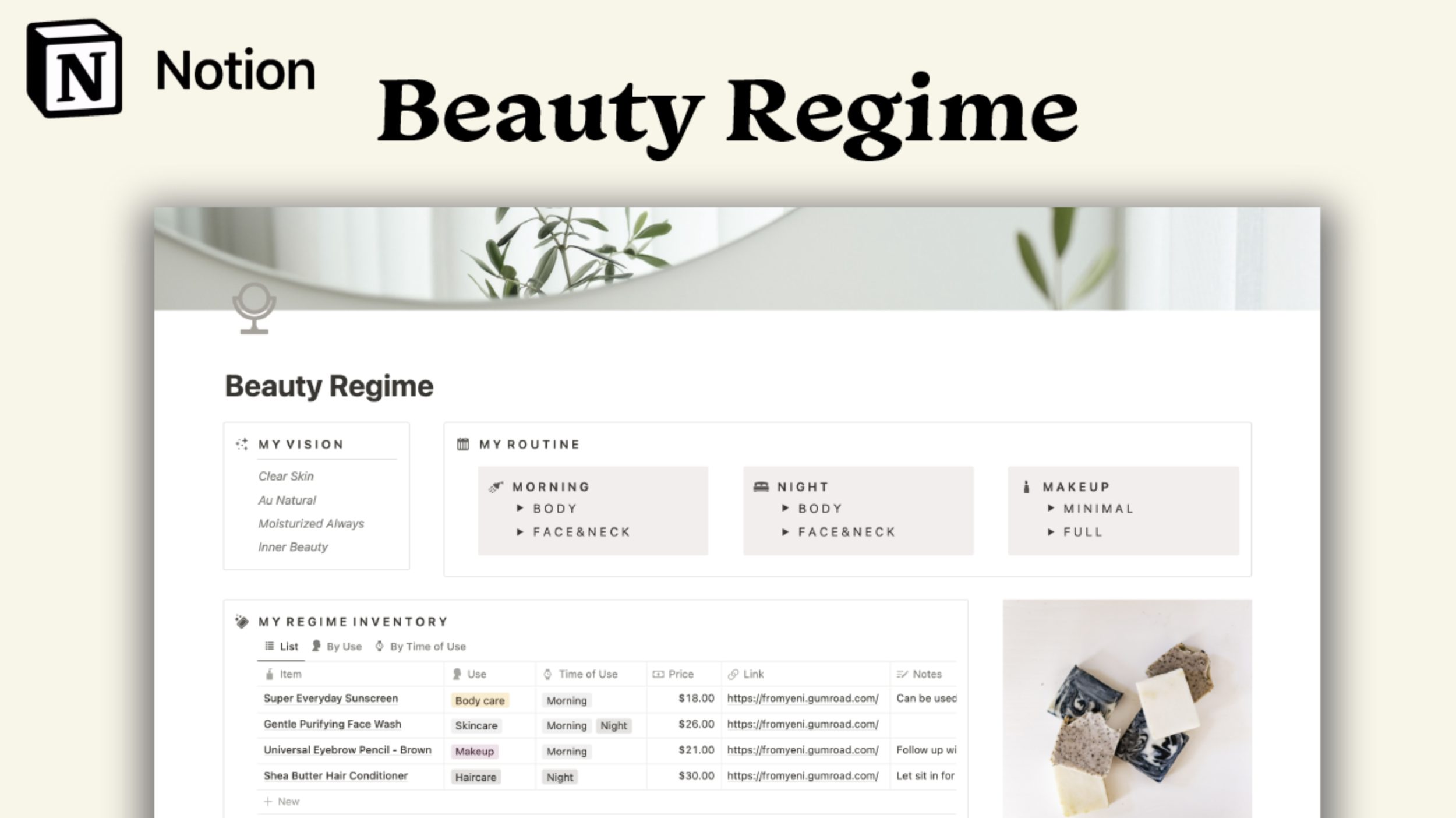
Task: Expand the Night BODY toggle
Action: (785, 508)
